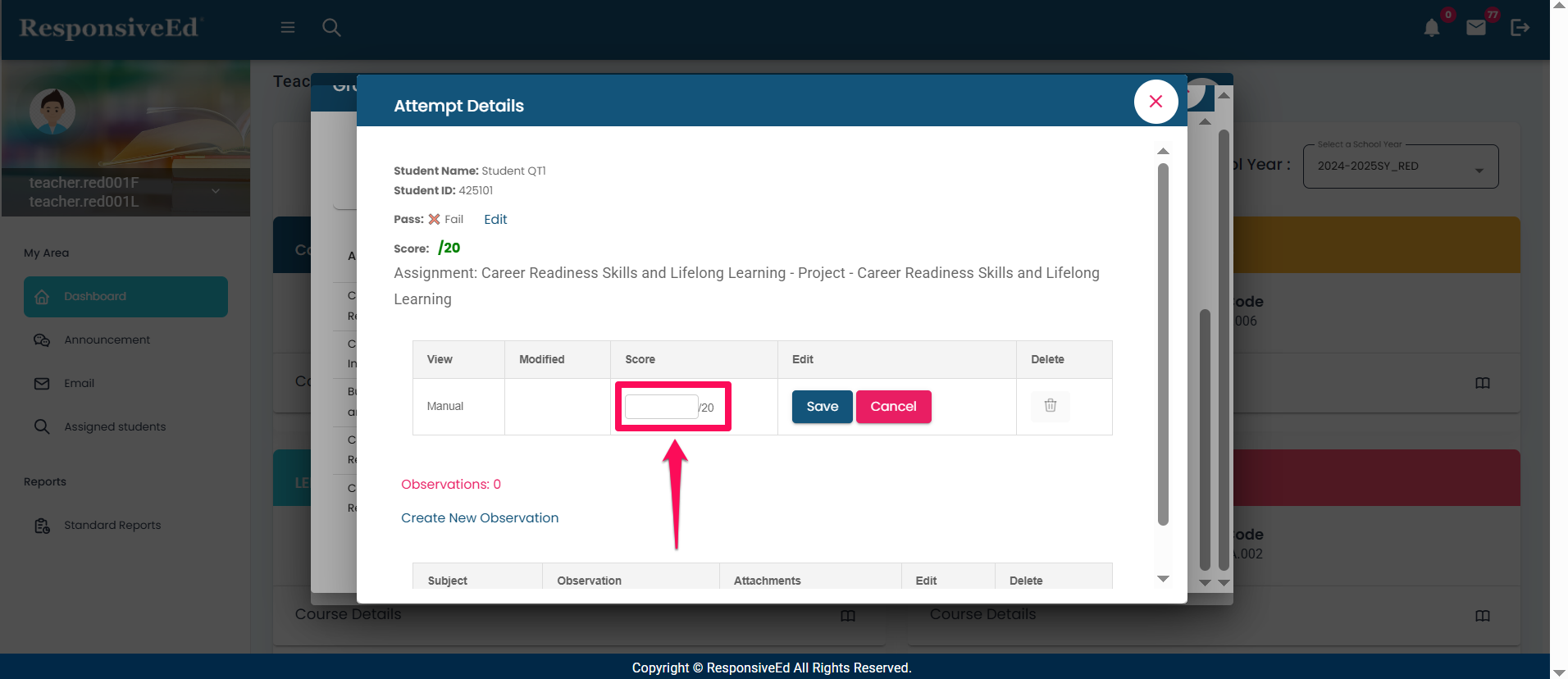Viewport: 1568px width, 679px height.
Task: Open the hamburger menu icon
Action: 288,27
